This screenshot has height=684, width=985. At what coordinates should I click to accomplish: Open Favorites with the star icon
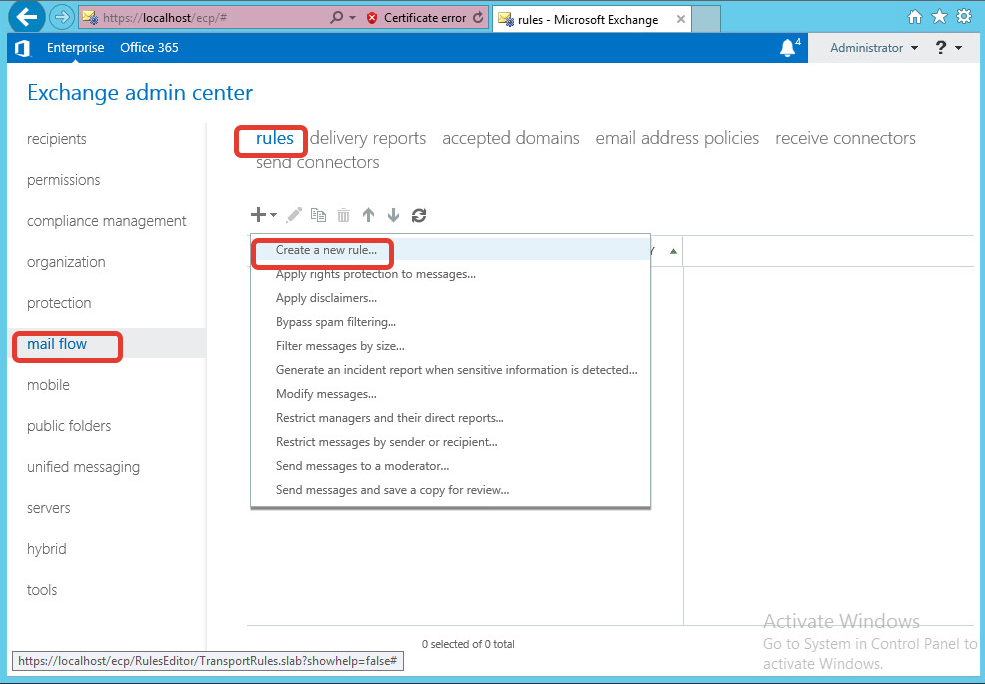pos(939,16)
